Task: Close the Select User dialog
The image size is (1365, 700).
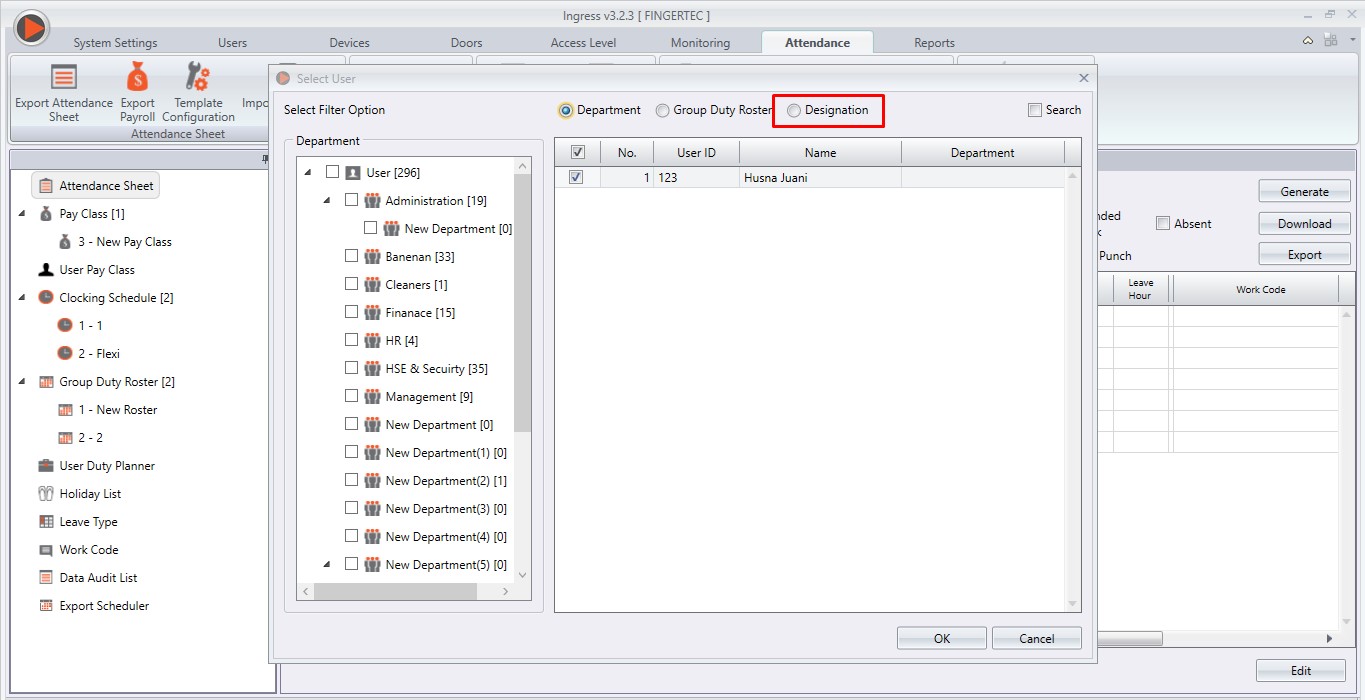Action: (1083, 78)
